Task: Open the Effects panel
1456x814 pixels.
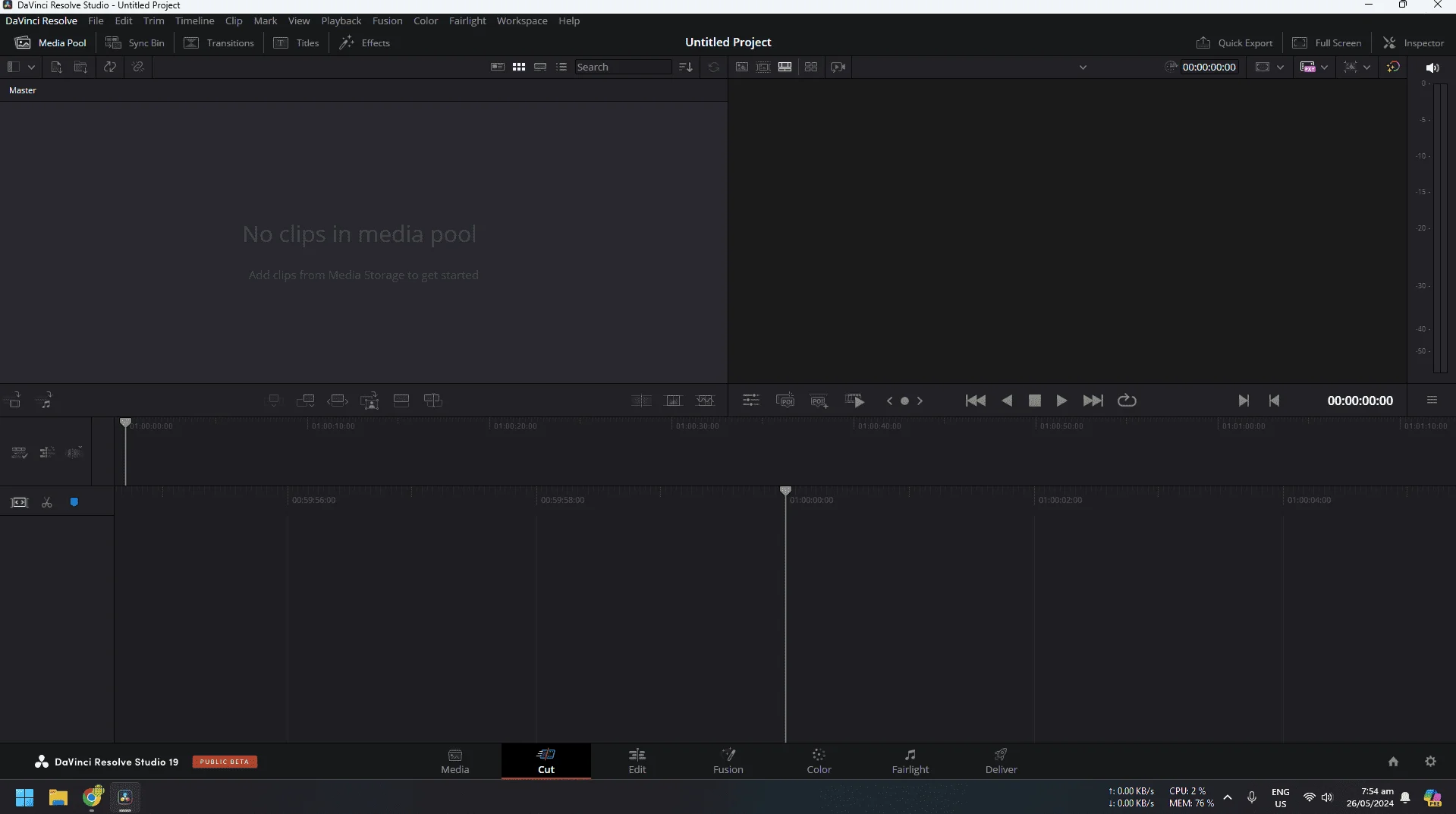Action: pos(365,42)
